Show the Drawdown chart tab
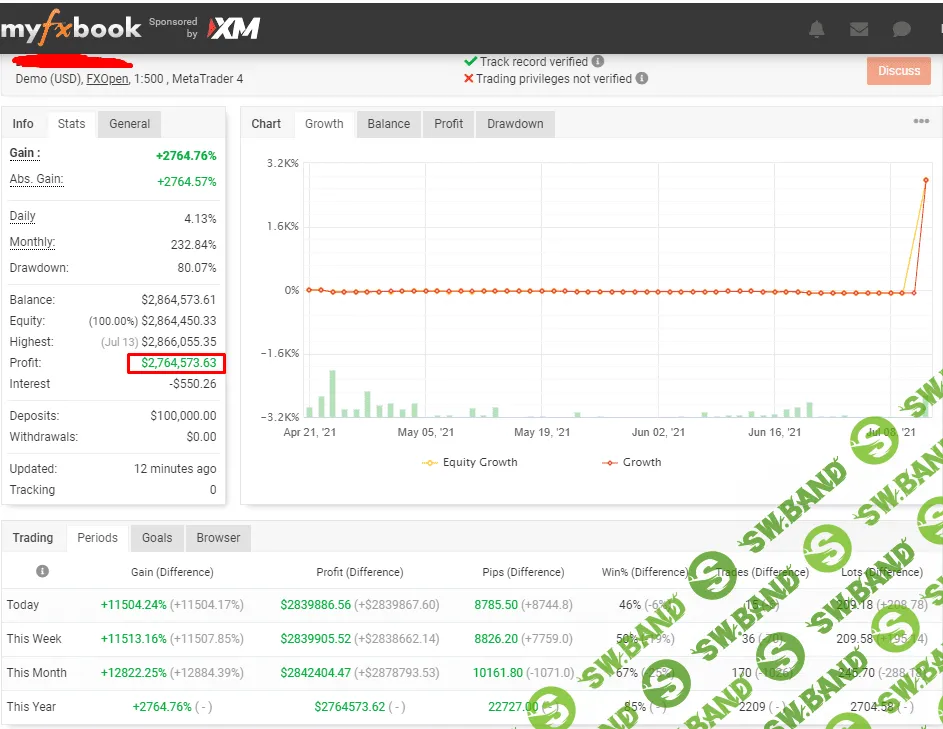 click(515, 124)
